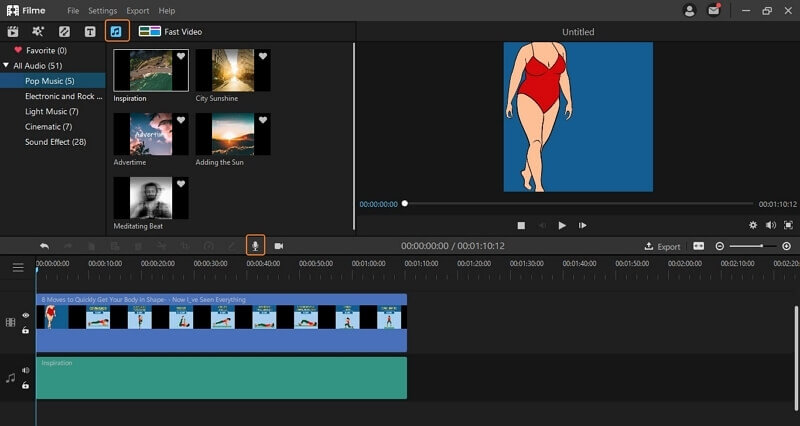The height and width of the screenshot is (426, 800).
Task: Select the Favorite (0) category
Action: (x=40, y=51)
